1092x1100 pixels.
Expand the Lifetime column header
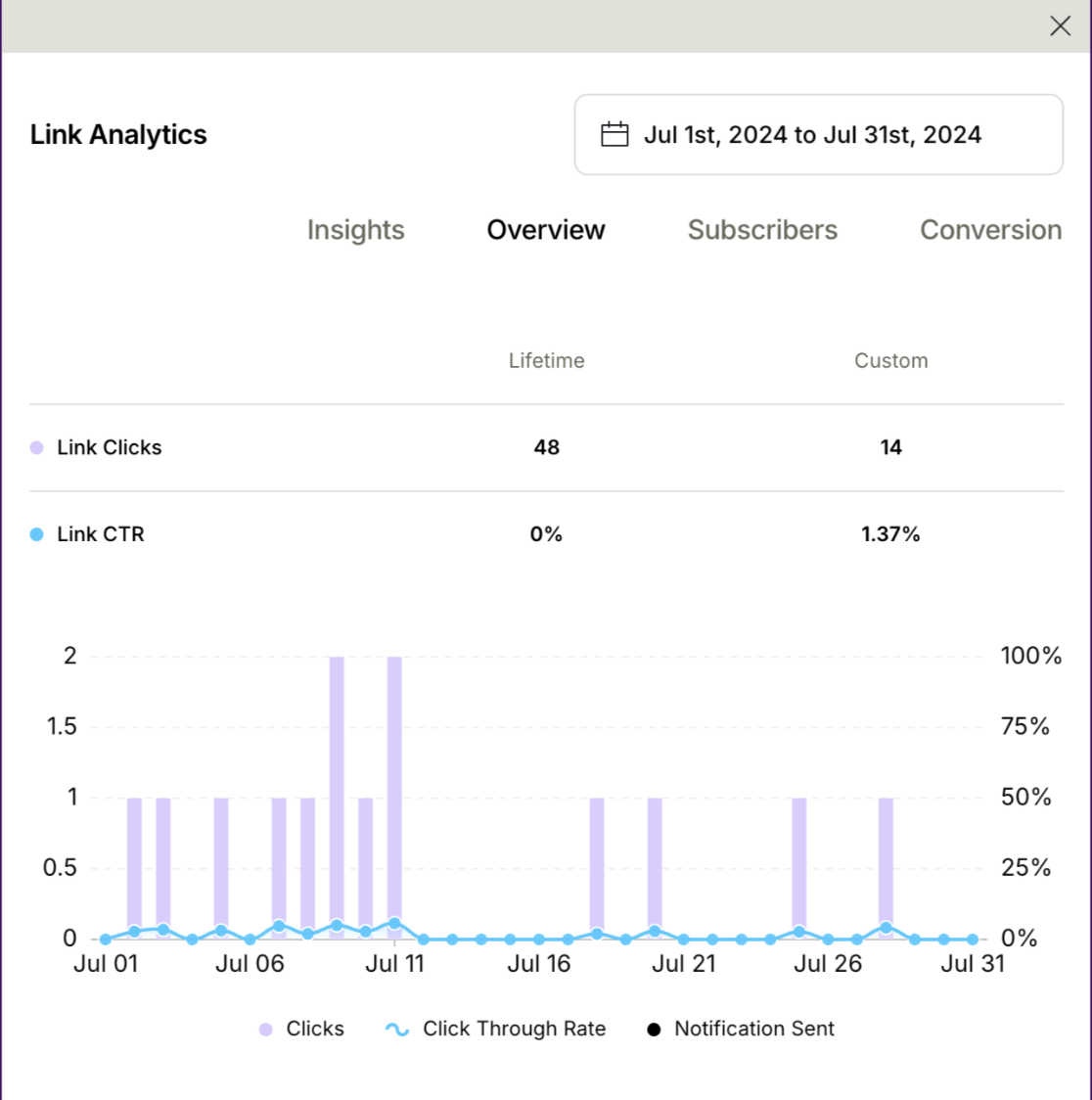[x=546, y=360]
